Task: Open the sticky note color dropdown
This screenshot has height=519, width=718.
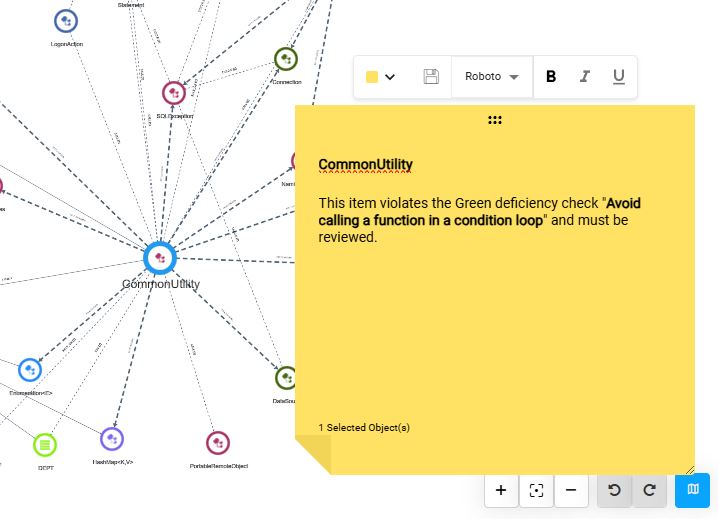Action: pos(390,77)
